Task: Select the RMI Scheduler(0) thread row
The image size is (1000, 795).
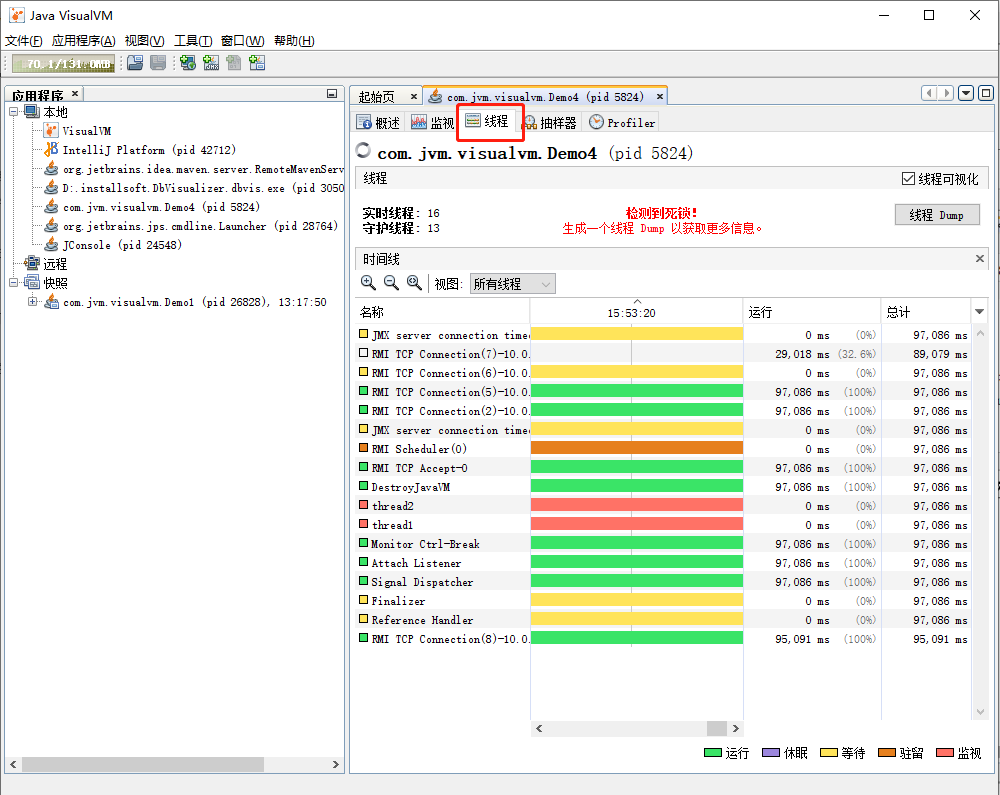Action: point(663,449)
